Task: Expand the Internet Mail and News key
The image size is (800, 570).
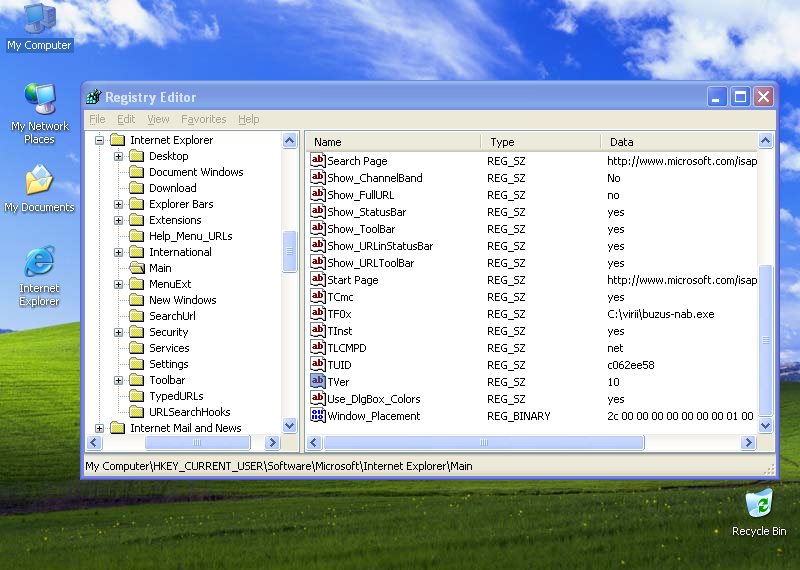Action: coord(99,428)
